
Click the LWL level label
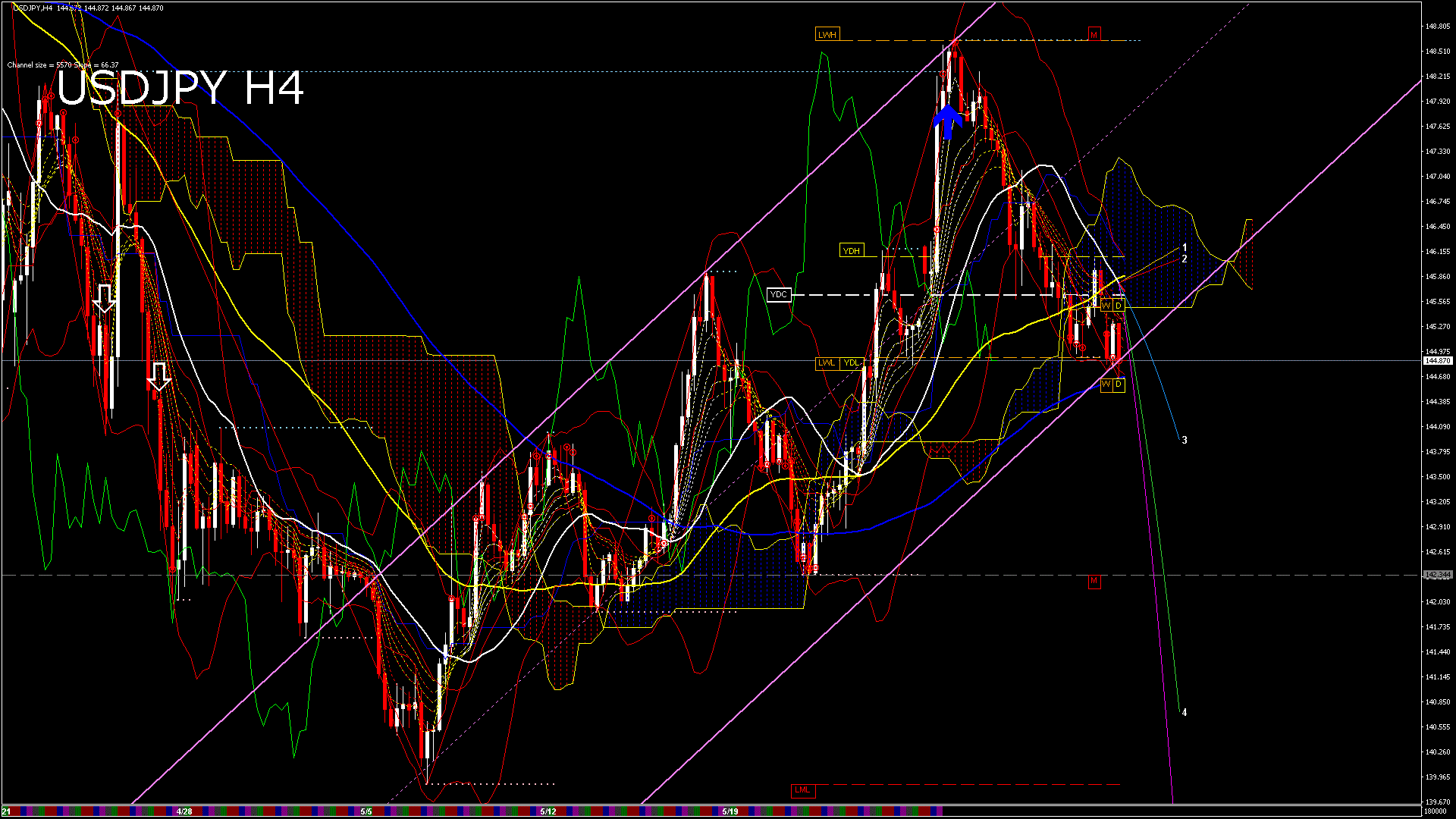(x=827, y=362)
